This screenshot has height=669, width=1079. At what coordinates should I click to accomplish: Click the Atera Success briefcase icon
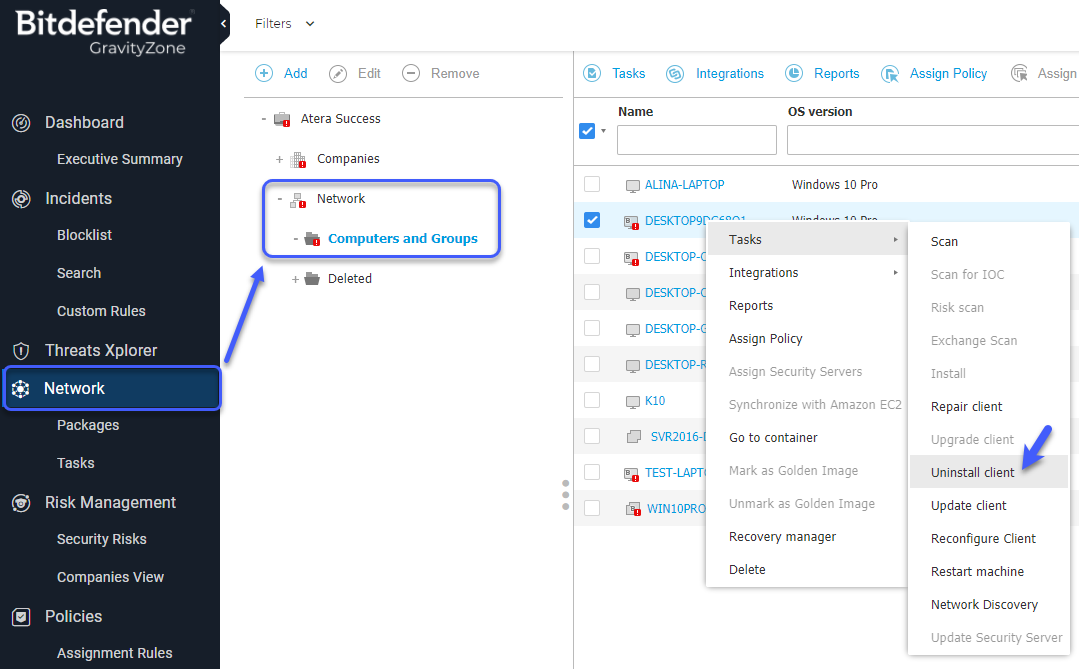282,120
